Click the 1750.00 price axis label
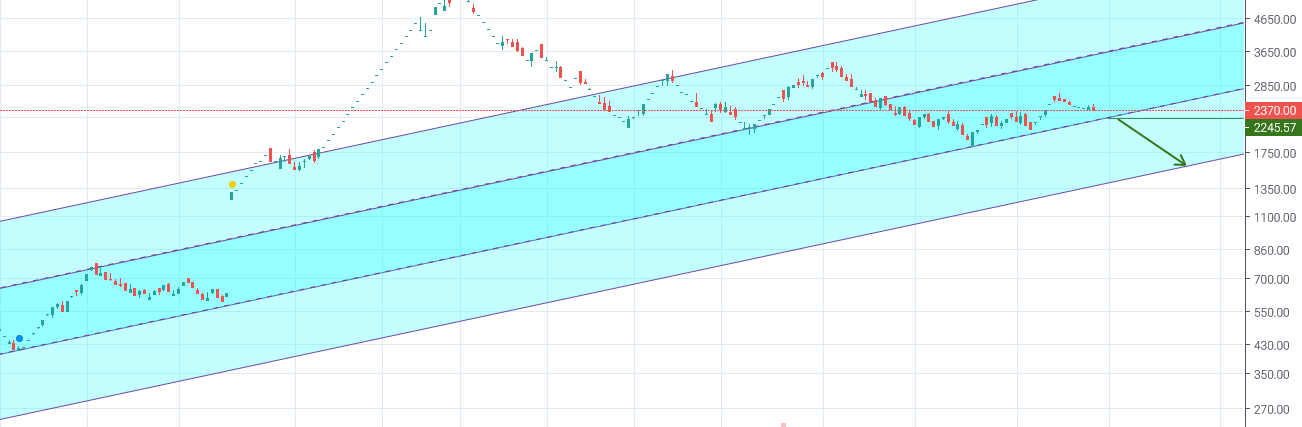Image resolution: width=1302 pixels, height=427 pixels. (1274, 153)
